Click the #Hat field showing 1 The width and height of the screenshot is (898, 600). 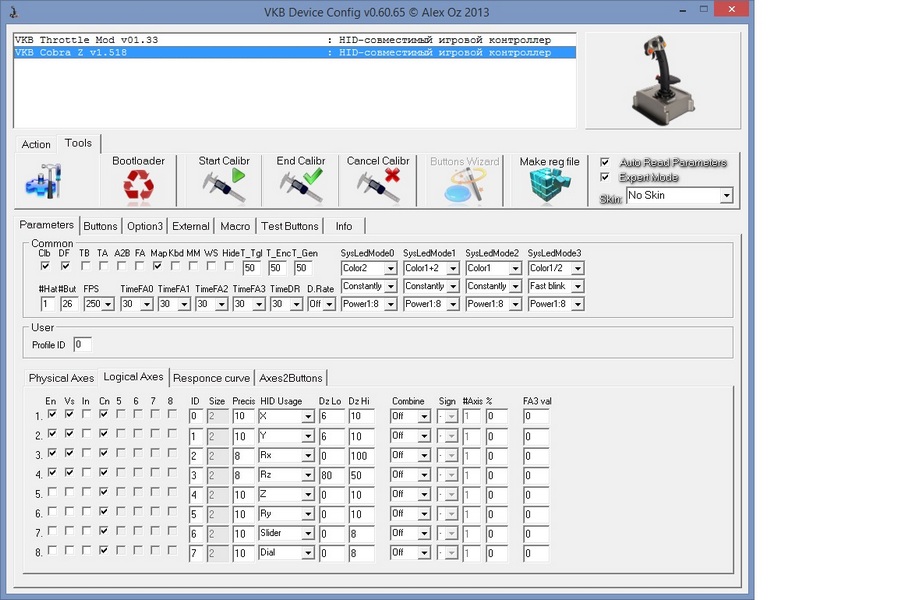point(48,304)
